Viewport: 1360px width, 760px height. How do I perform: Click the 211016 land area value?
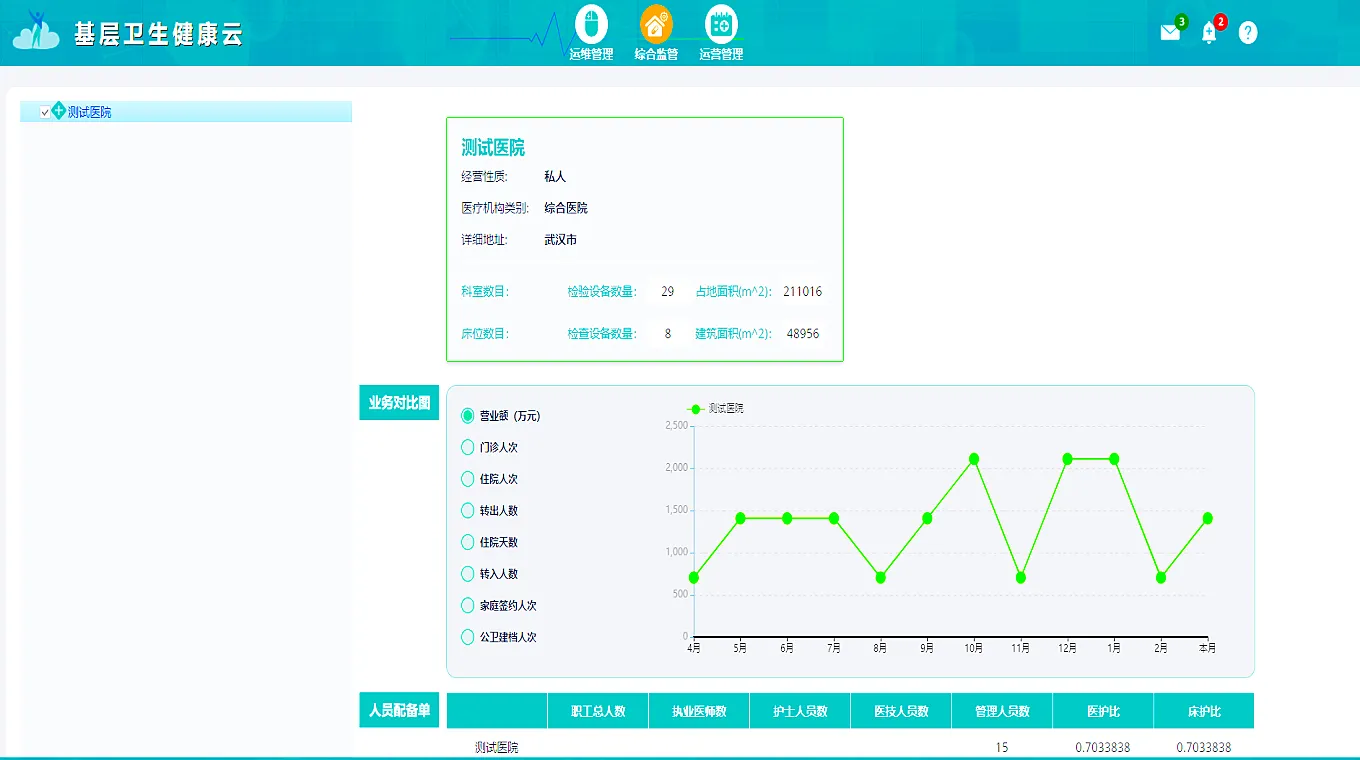pos(803,292)
